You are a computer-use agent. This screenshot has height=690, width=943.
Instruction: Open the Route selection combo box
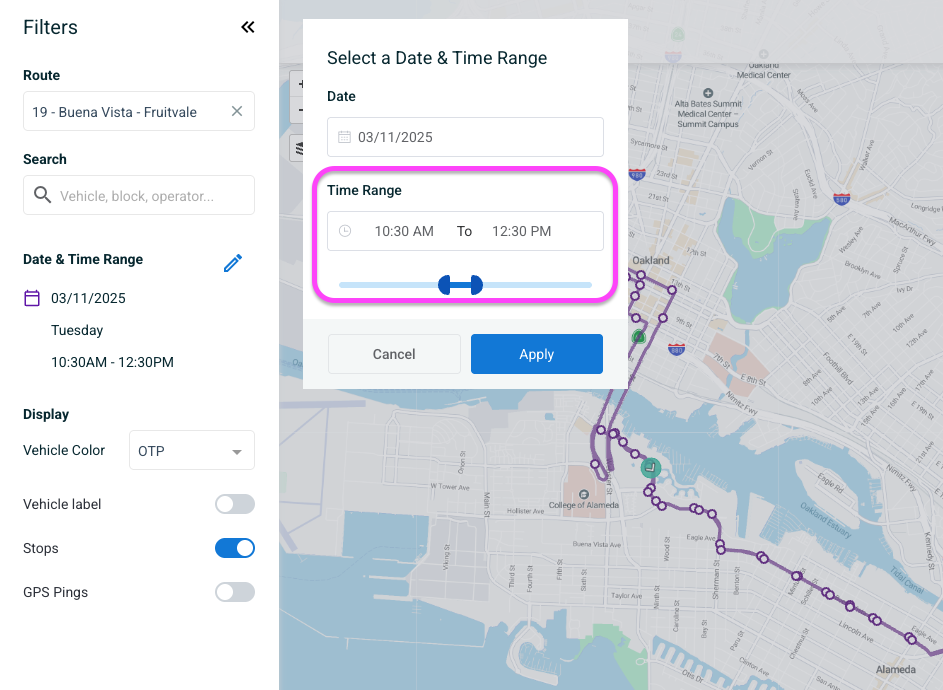tap(125, 112)
